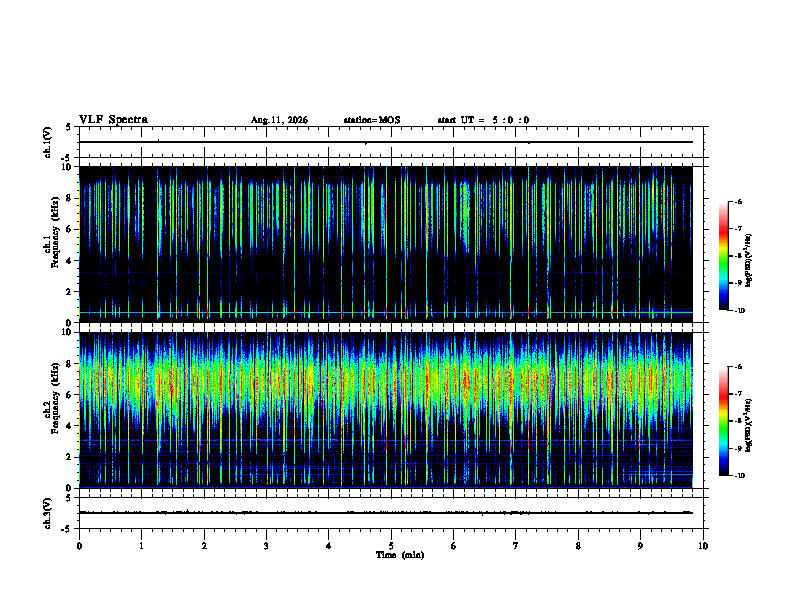Click the "Time (min)" axis label
The image size is (792, 612).
400,555
